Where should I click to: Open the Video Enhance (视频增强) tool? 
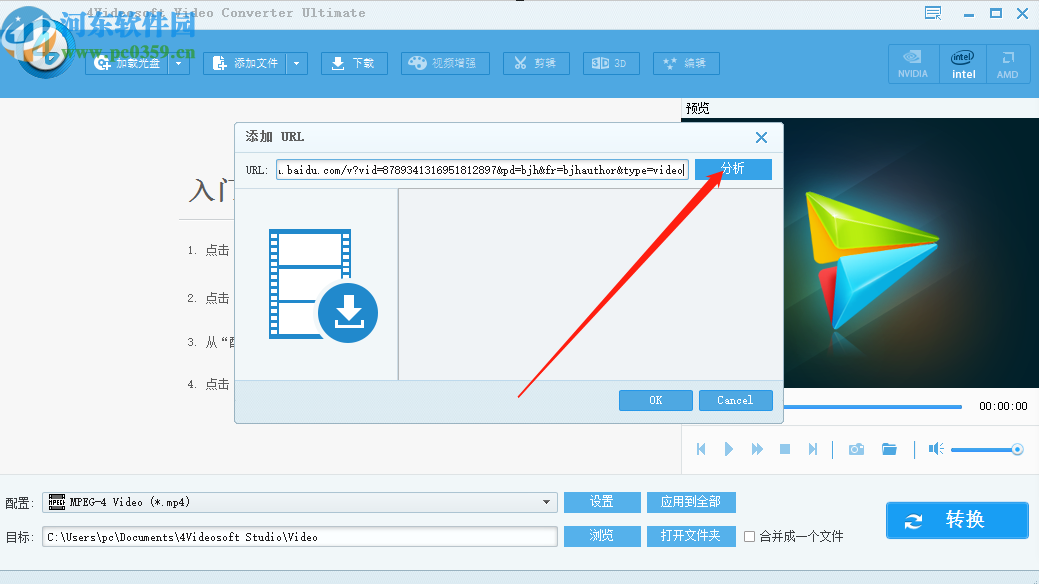445,64
